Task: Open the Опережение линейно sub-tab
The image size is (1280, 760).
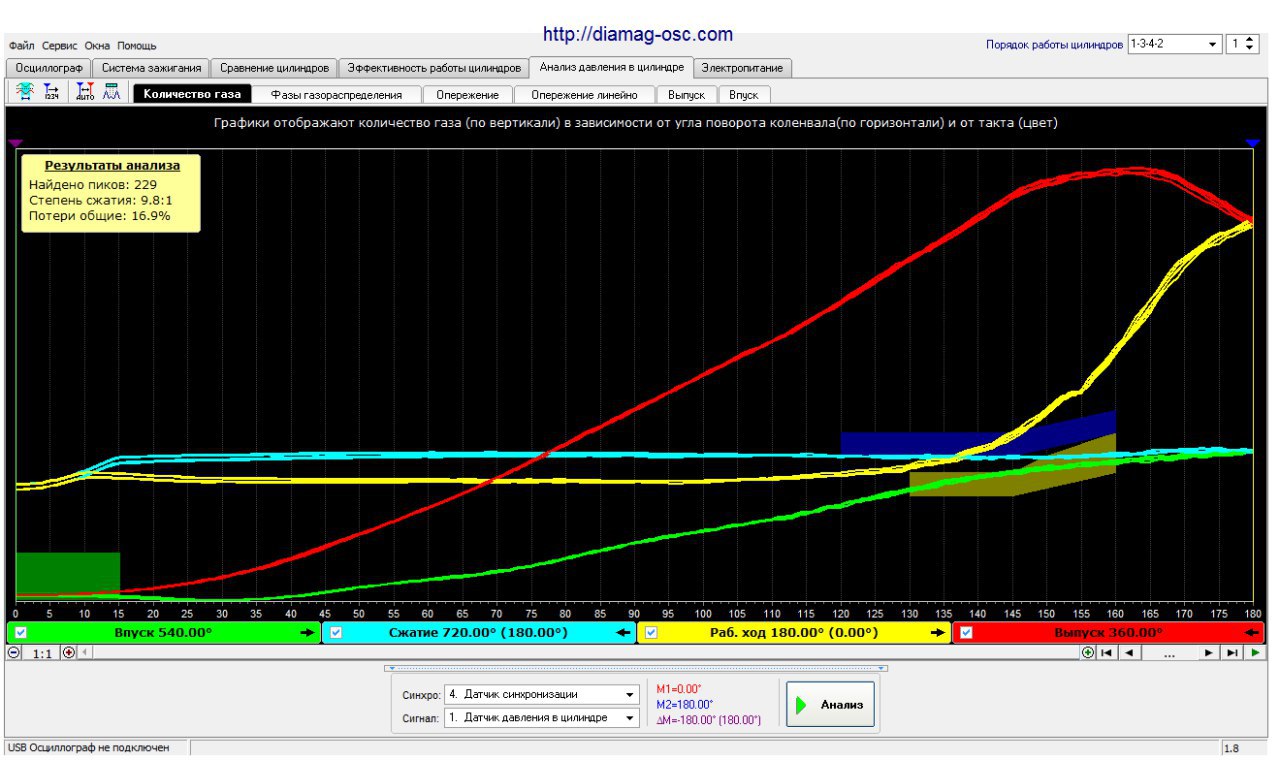Action: pos(584,95)
